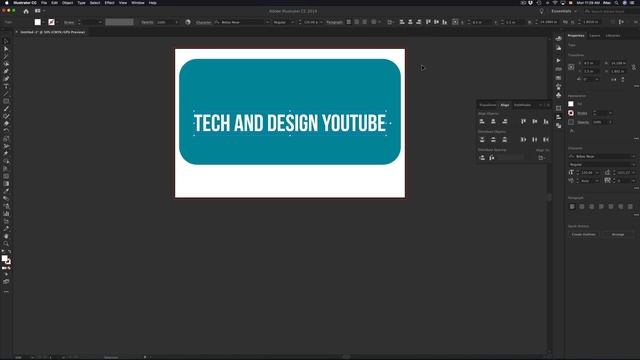Click Horizontal Distribute Center in Align panel

pyautogui.click(x=535, y=140)
